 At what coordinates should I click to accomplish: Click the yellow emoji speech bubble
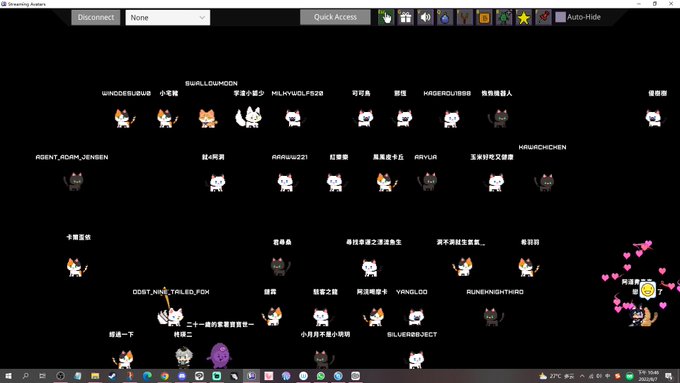point(647,289)
